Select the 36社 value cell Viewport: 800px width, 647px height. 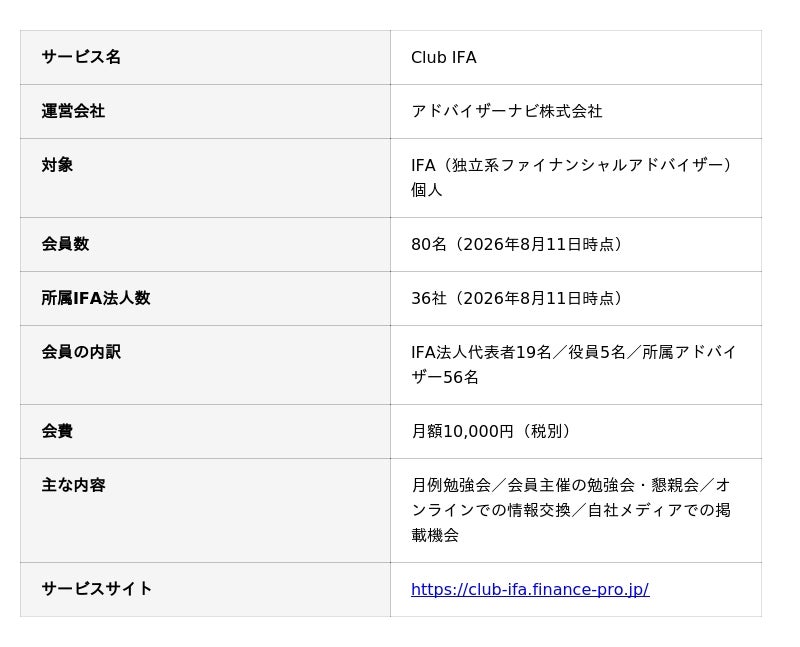(576, 298)
